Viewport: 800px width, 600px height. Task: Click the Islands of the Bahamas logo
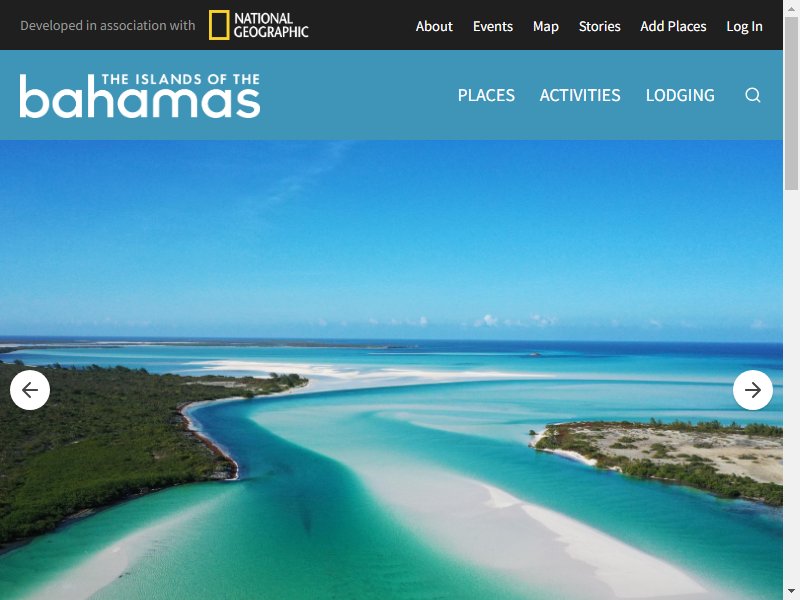[140, 95]
